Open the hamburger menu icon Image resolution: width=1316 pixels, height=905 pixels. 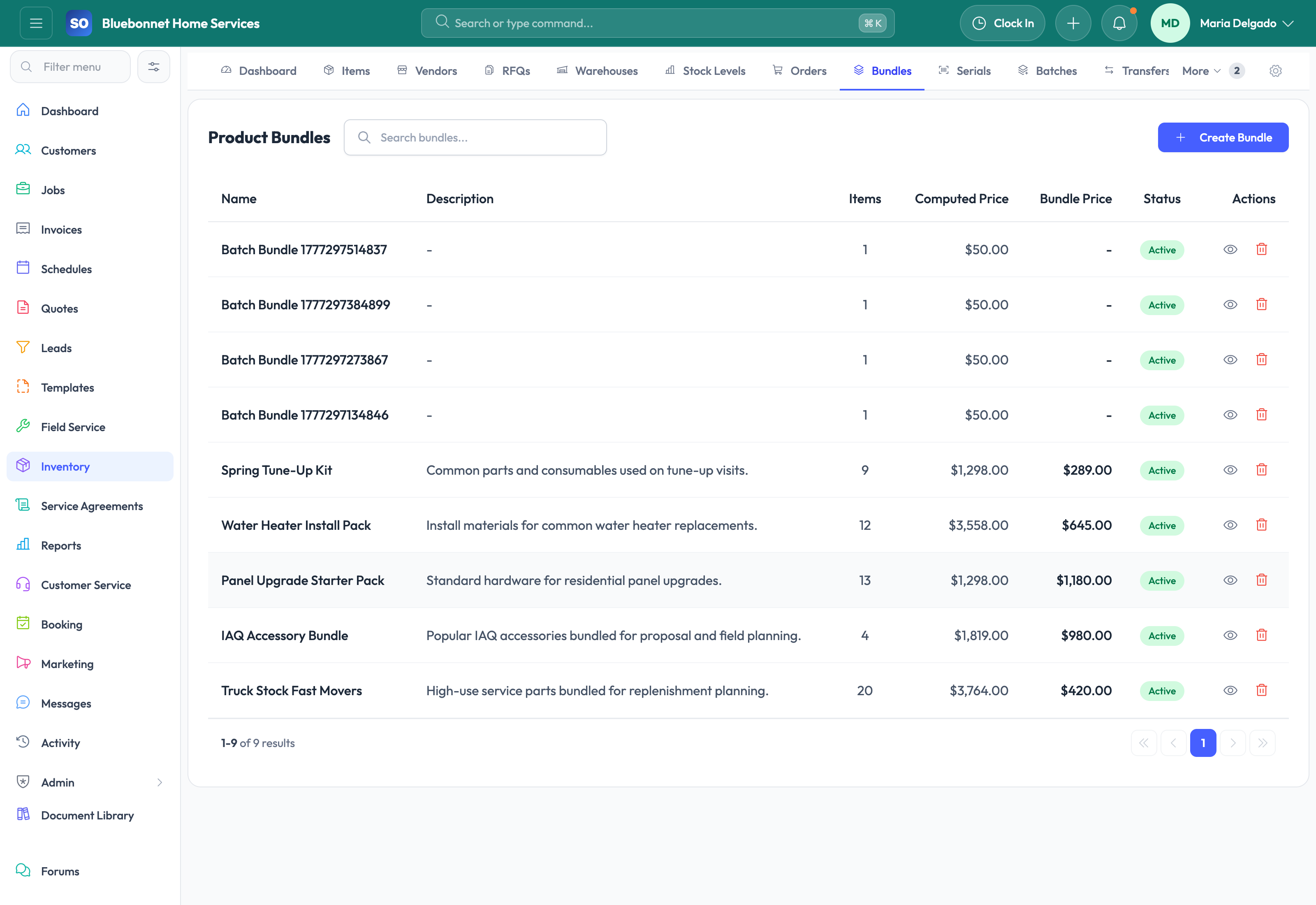coord(36,23)
